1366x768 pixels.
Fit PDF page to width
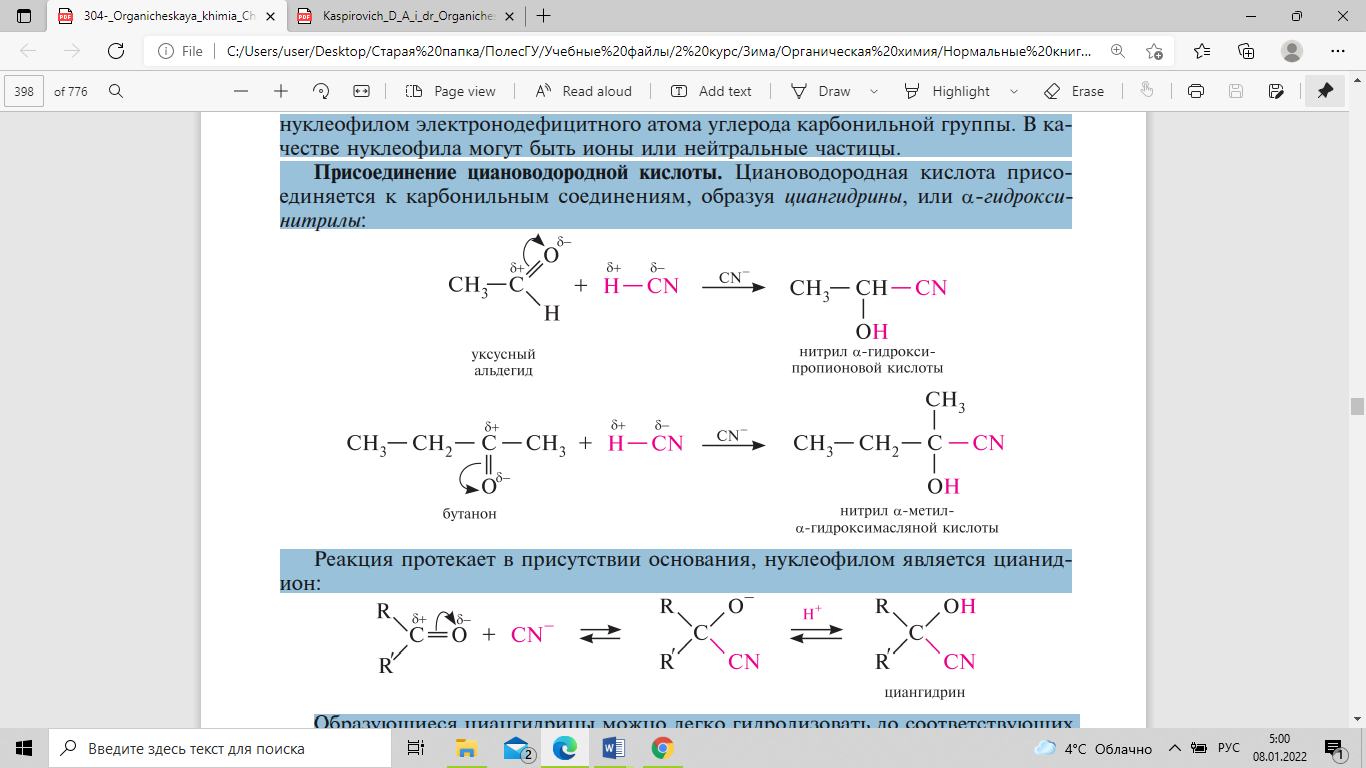coord(362,91)
